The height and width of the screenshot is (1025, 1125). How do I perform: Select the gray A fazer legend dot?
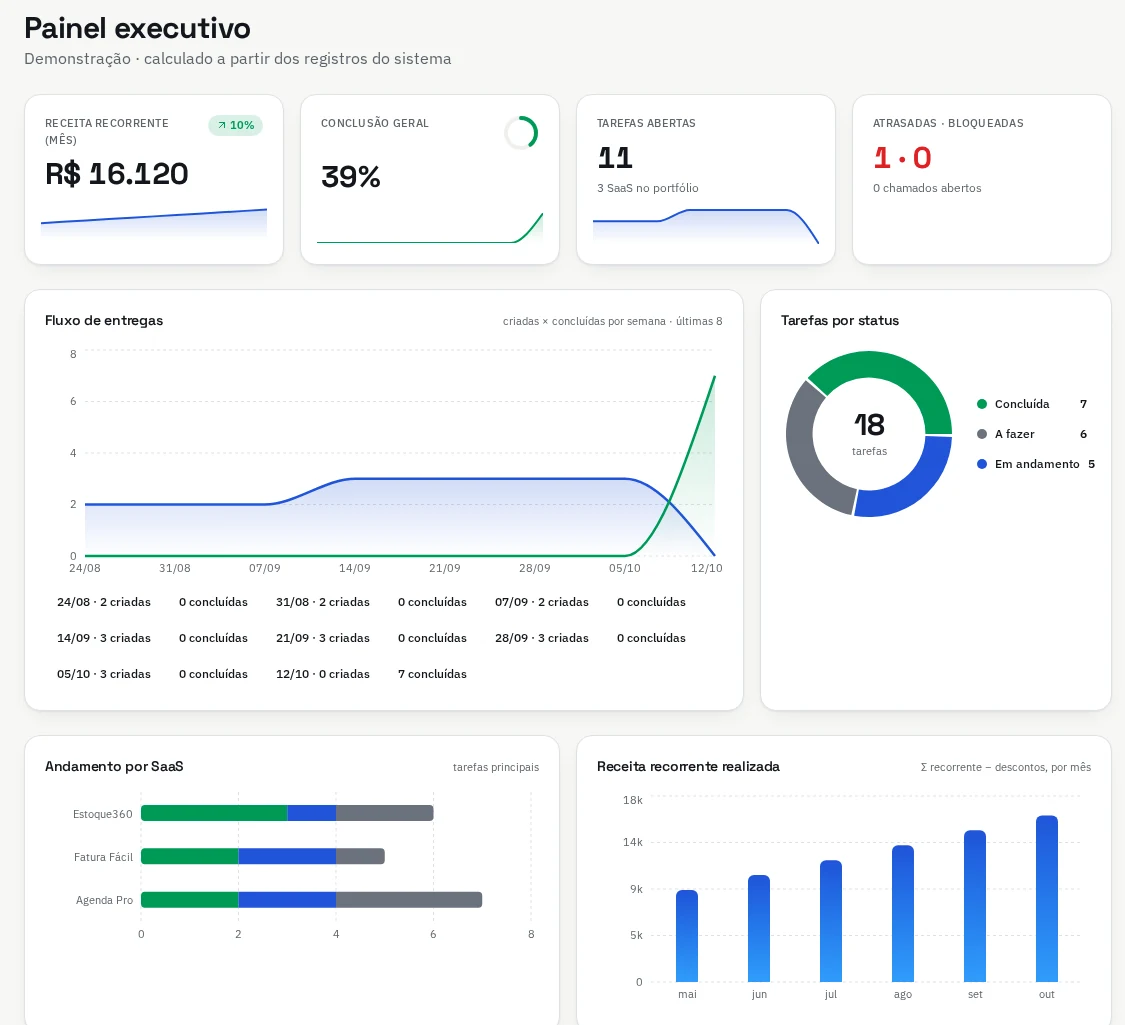[x=982, y=434]
